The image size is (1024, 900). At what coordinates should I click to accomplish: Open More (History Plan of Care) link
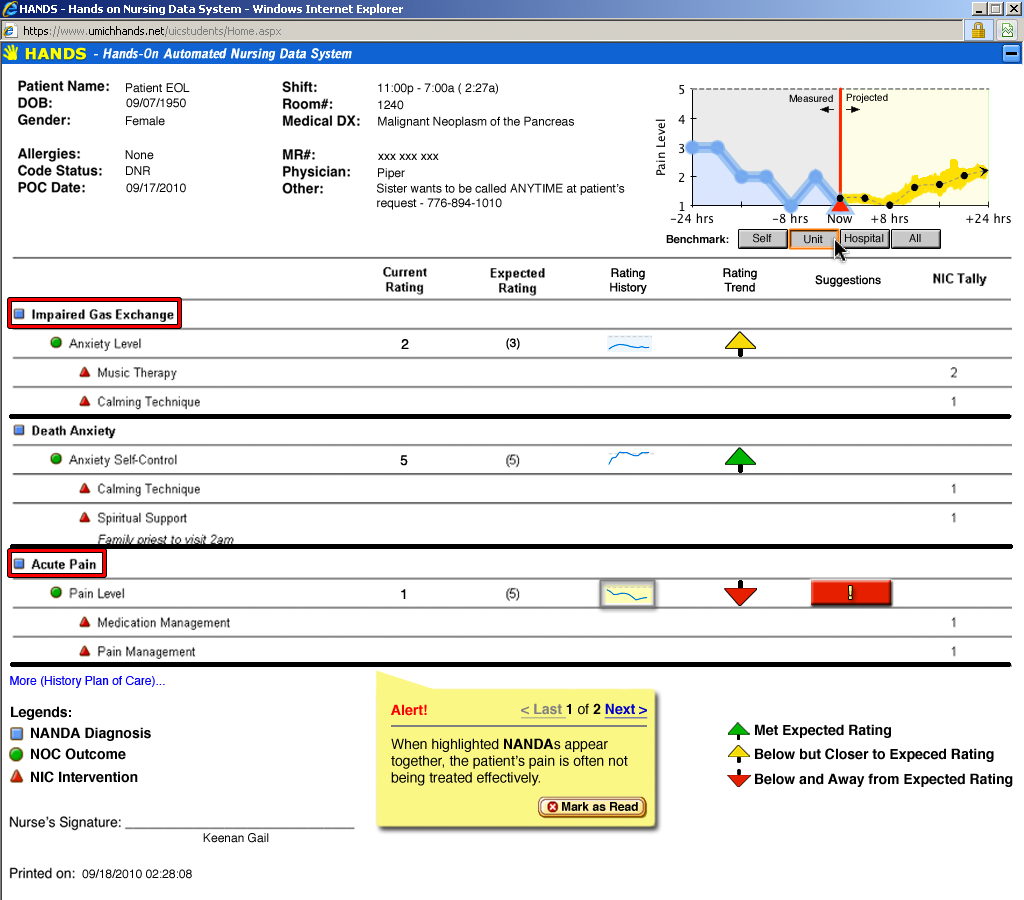[87, 681]
